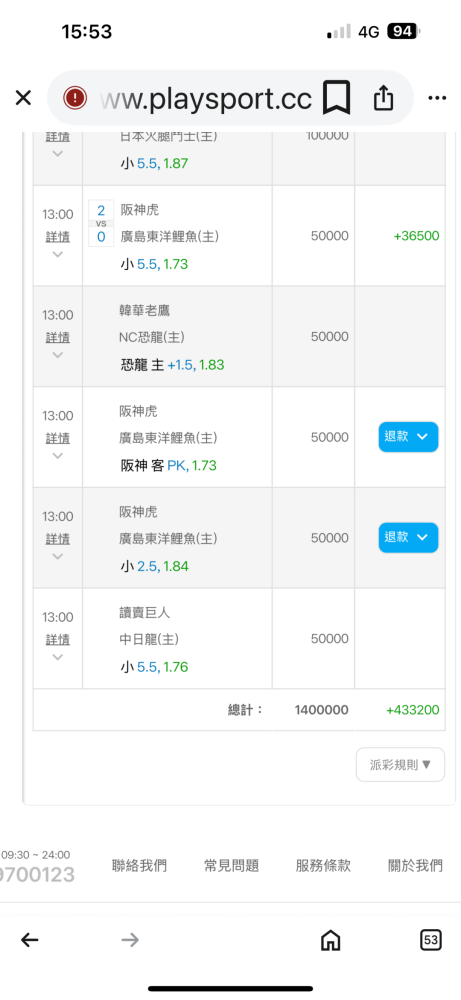The width and height of the screenshot is (461, 1000).
Task: Open the 退款 dropdown for 阪神 客 PK bet
Action: click(408, 437)
